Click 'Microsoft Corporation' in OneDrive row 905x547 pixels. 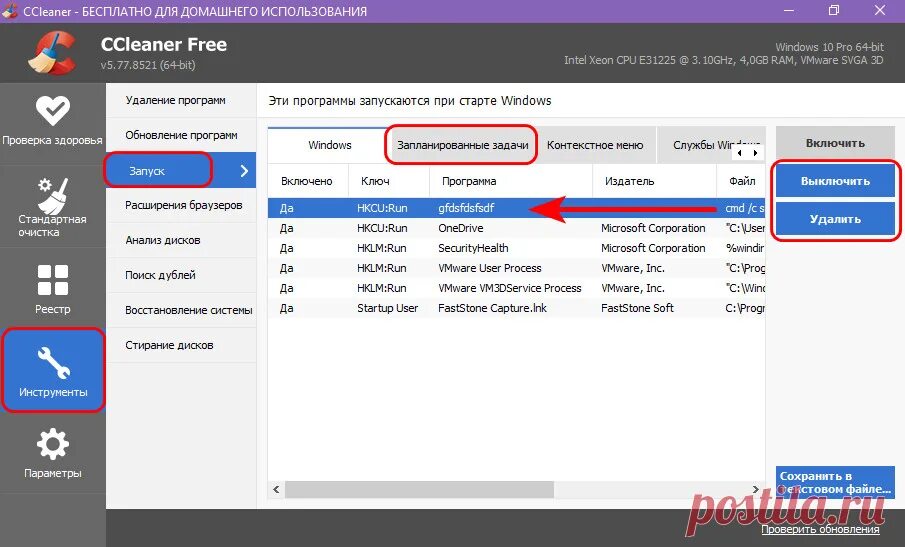[x=653, y=228]
